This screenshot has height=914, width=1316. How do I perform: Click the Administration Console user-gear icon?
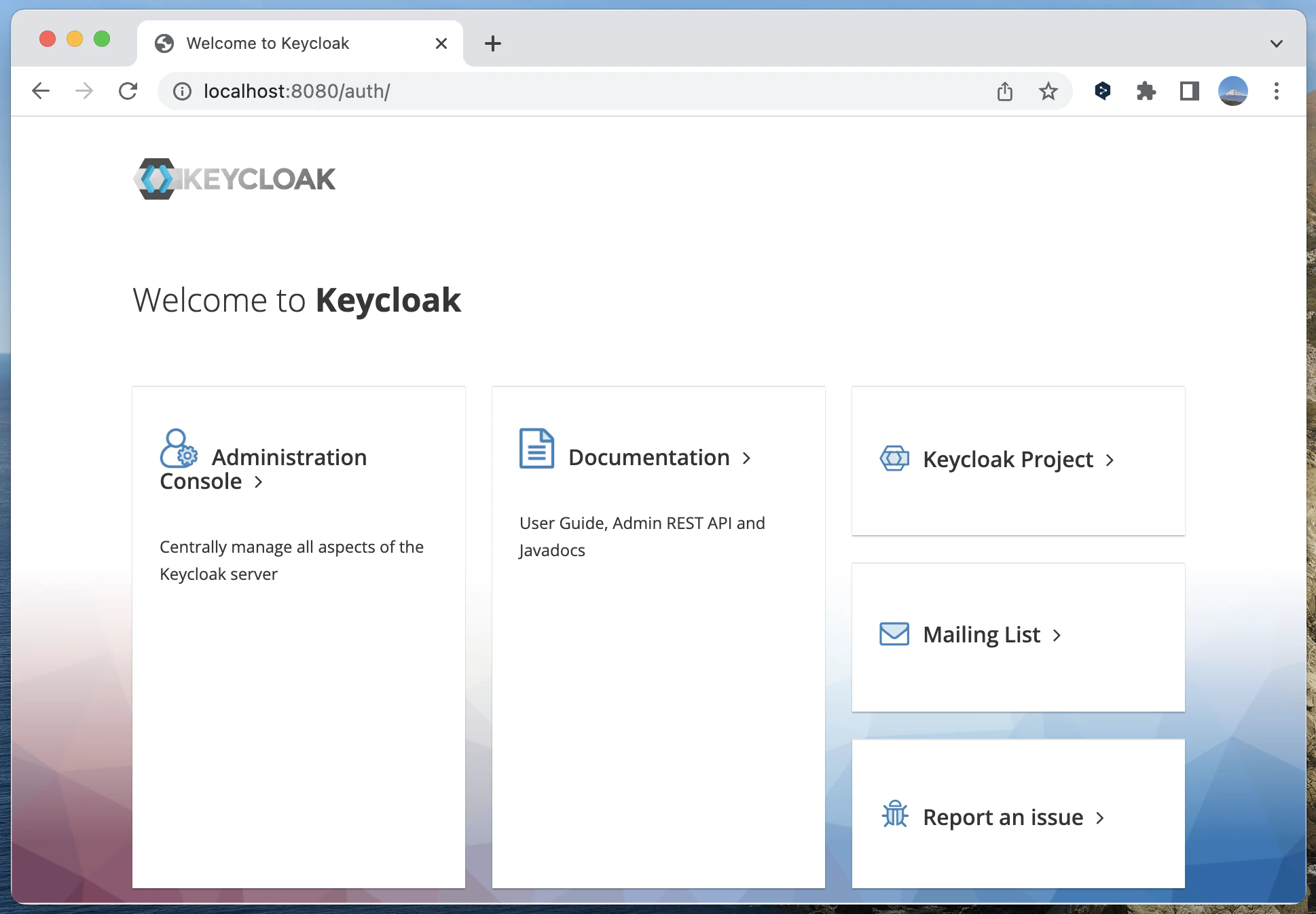pyautogui.click(x=179, y=449)
